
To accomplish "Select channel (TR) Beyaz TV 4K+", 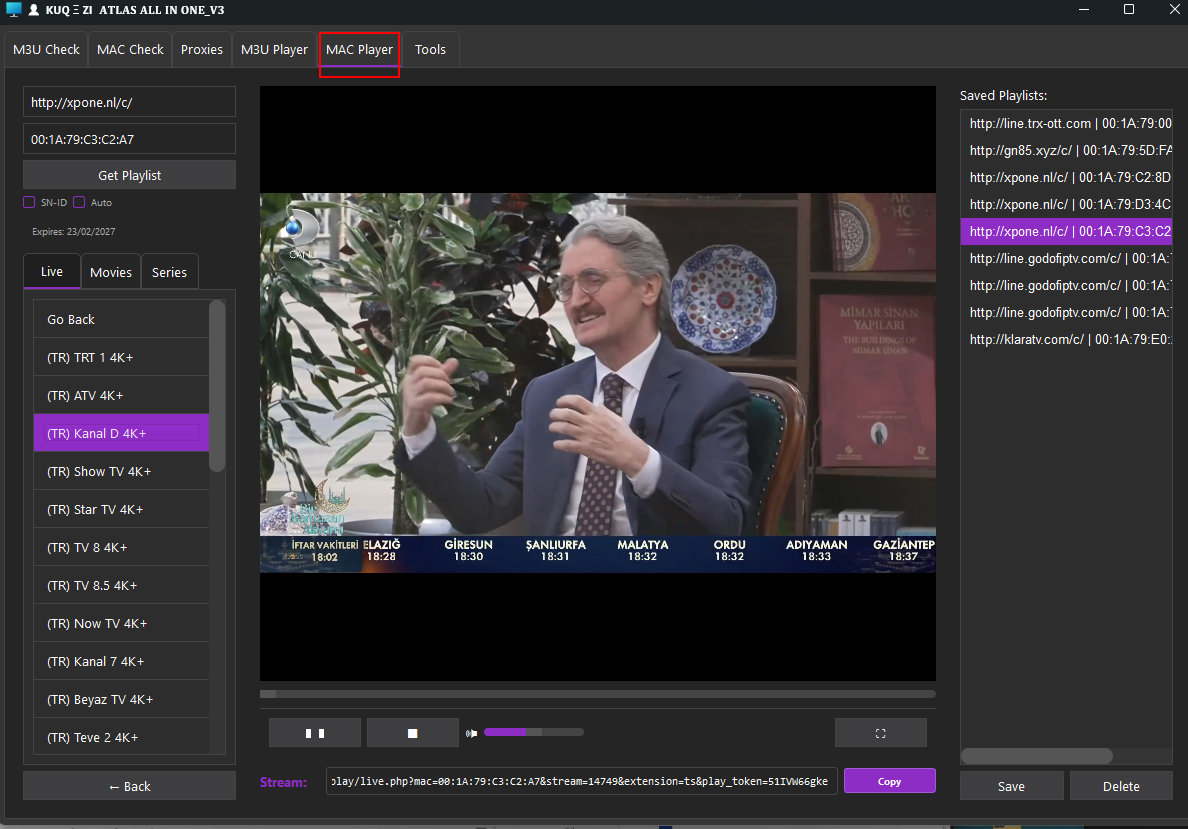I will (121, 699).
